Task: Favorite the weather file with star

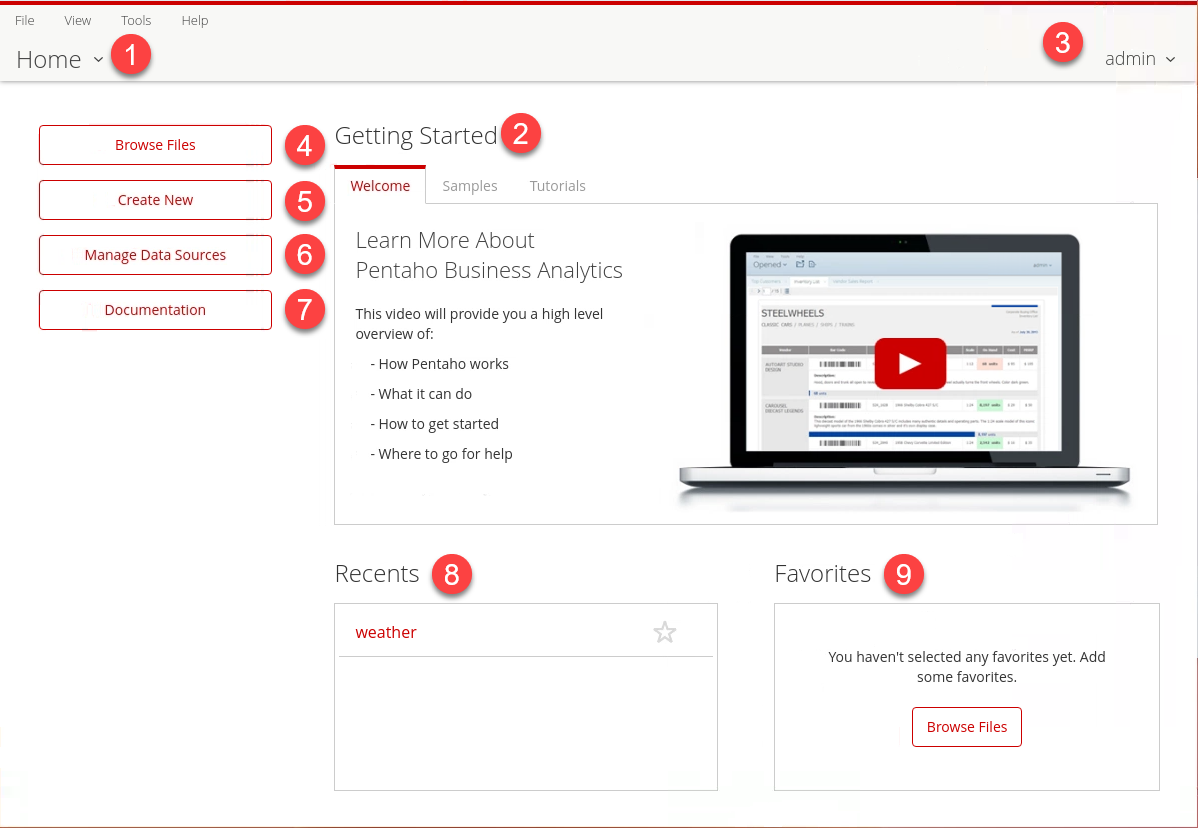Action: tap(665, 632)
